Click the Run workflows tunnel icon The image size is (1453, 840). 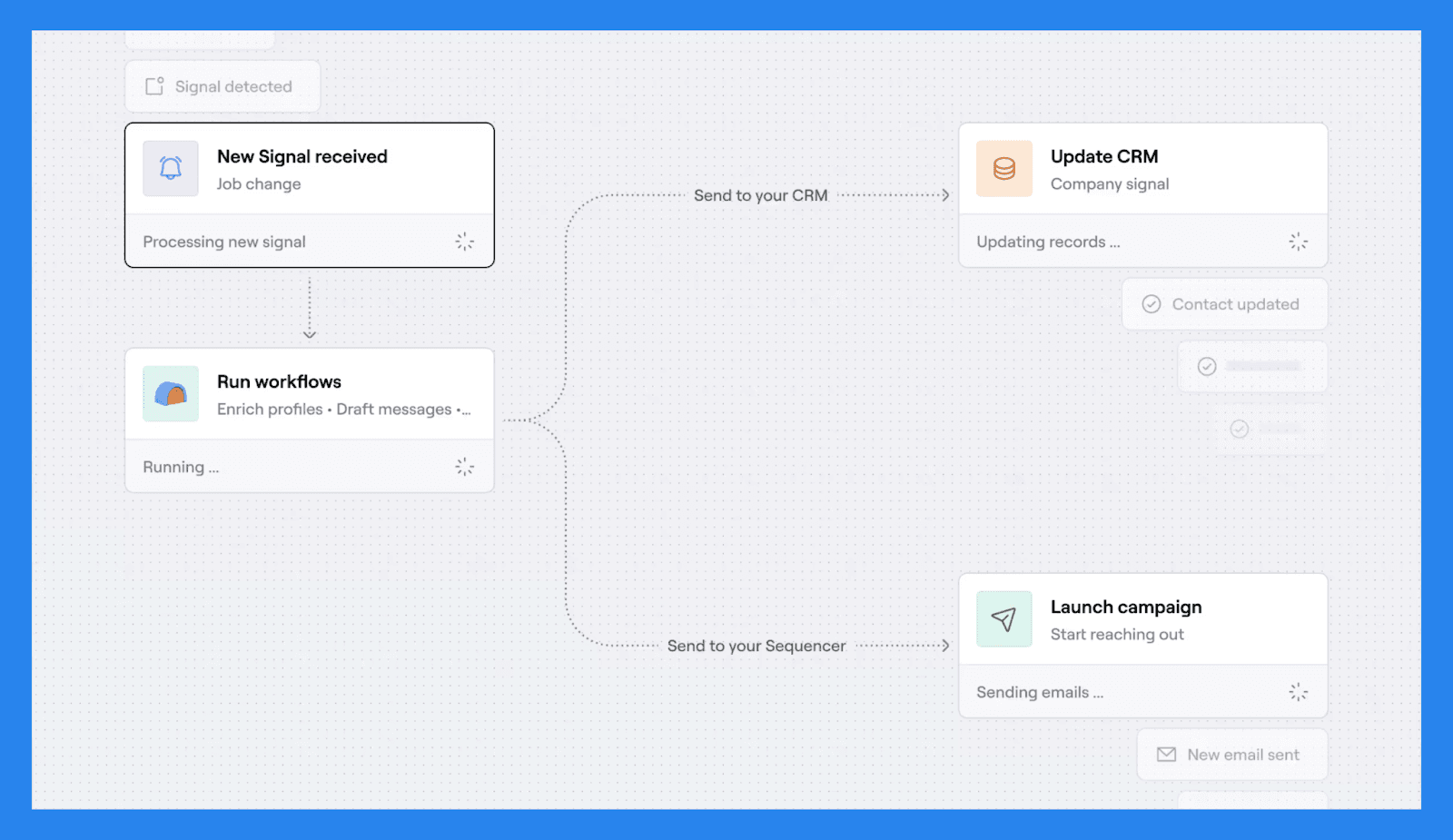[x=171, y=394]
